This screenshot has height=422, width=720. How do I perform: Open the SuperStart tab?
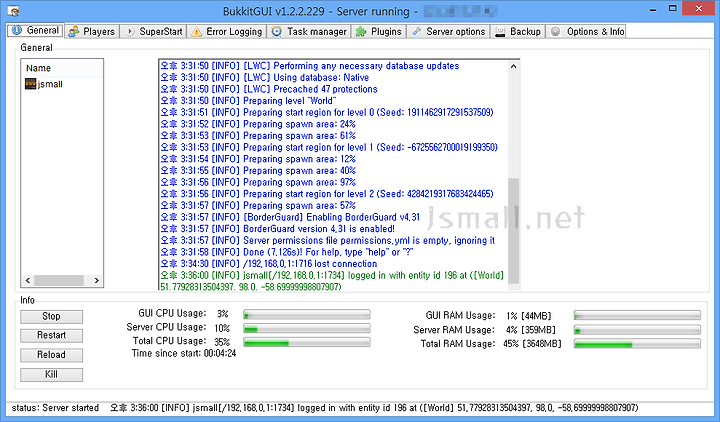point(153,31)
